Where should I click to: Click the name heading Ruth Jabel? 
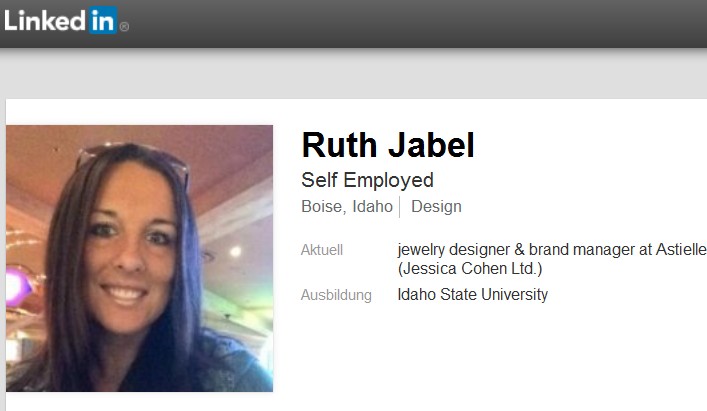point(388,145)
